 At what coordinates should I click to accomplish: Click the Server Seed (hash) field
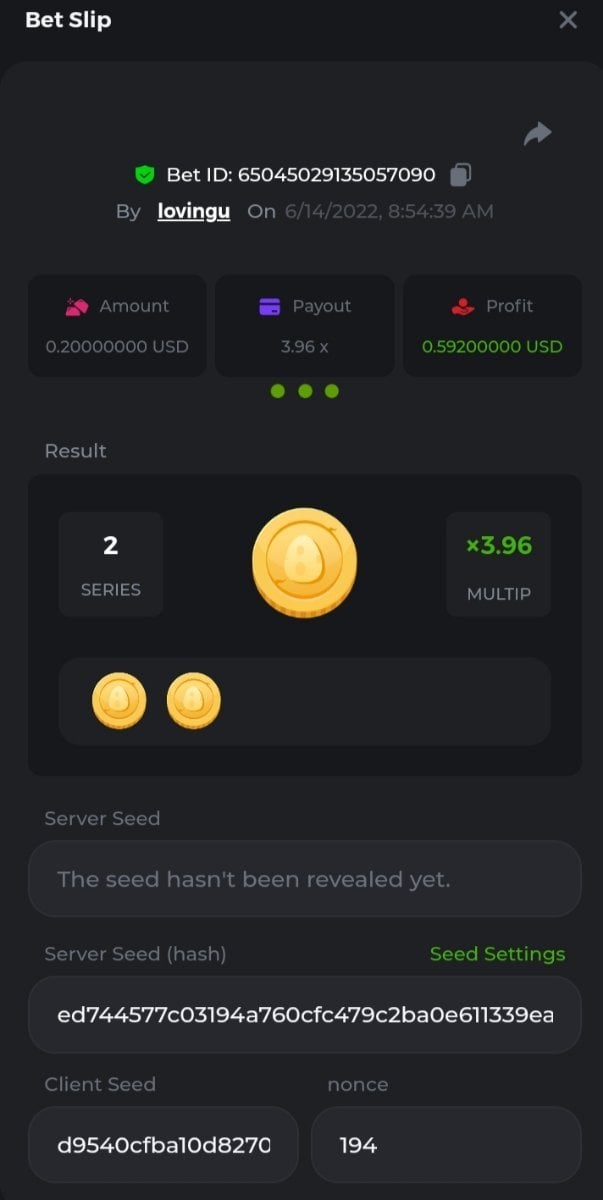(304, 1015)
